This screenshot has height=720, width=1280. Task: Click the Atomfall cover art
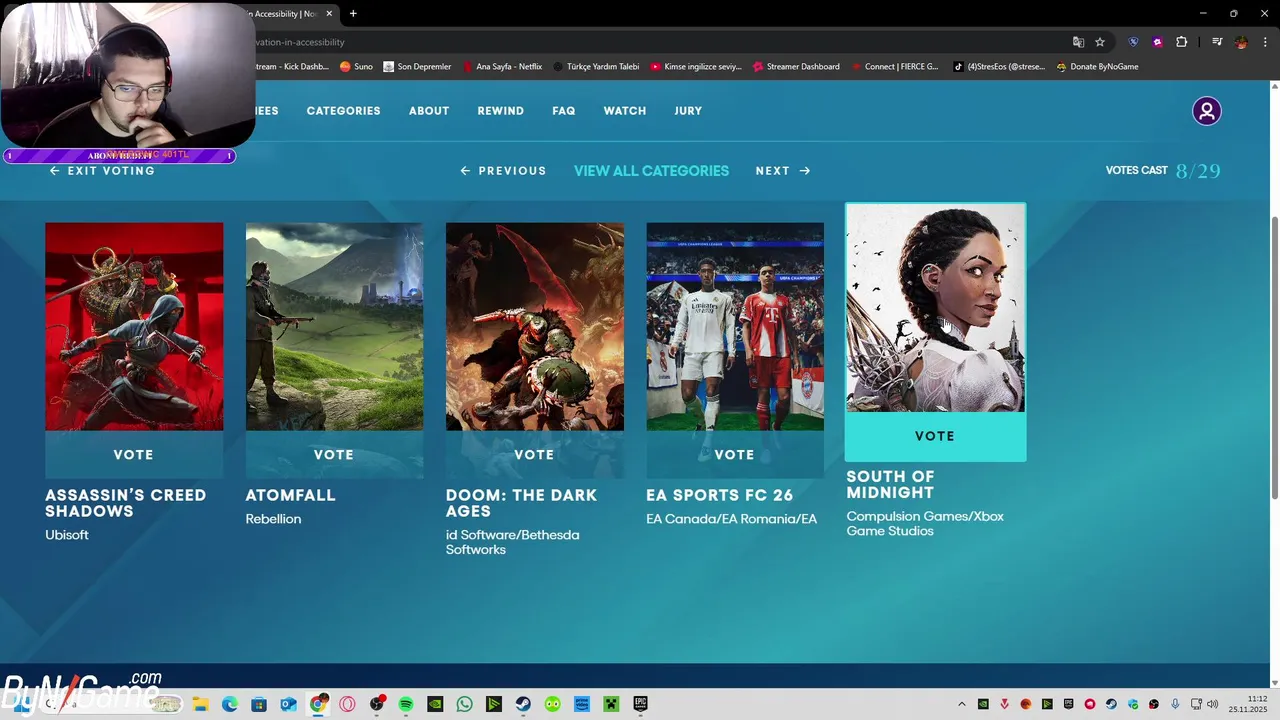[x=334, y=327]
